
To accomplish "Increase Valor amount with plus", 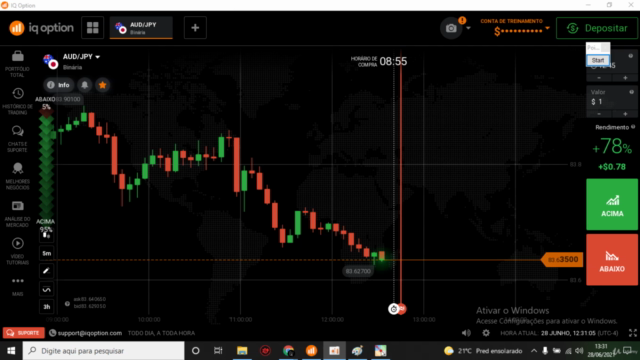I will (625, 114).
